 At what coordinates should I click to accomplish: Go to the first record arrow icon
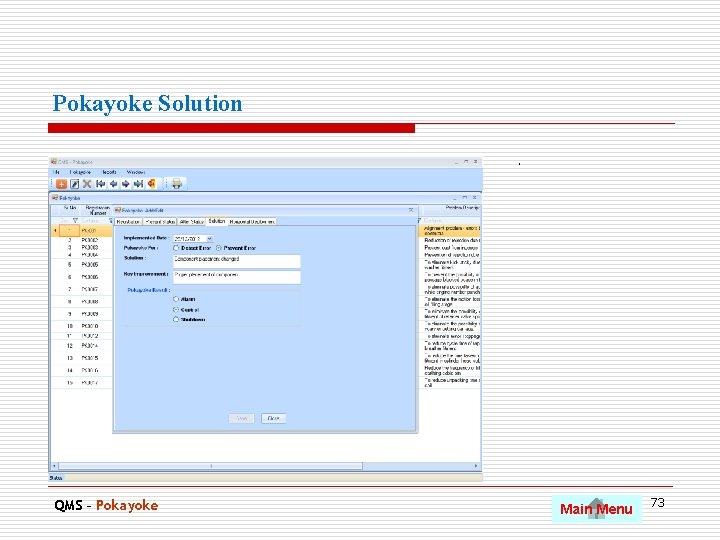point(100,184)
